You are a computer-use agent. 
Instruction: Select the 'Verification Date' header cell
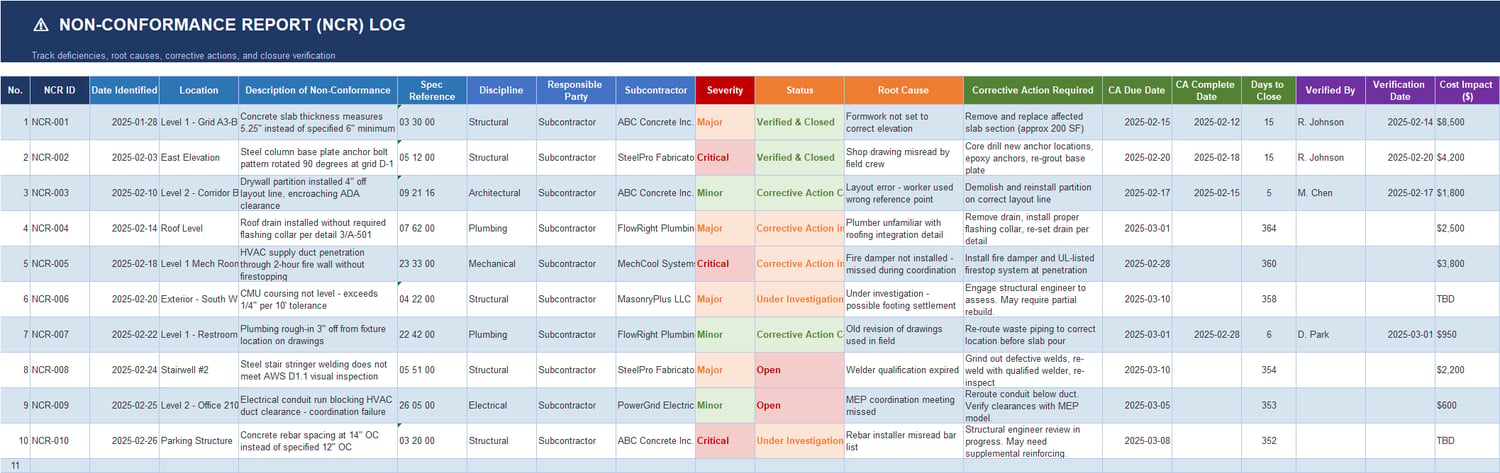(1402, 90)
